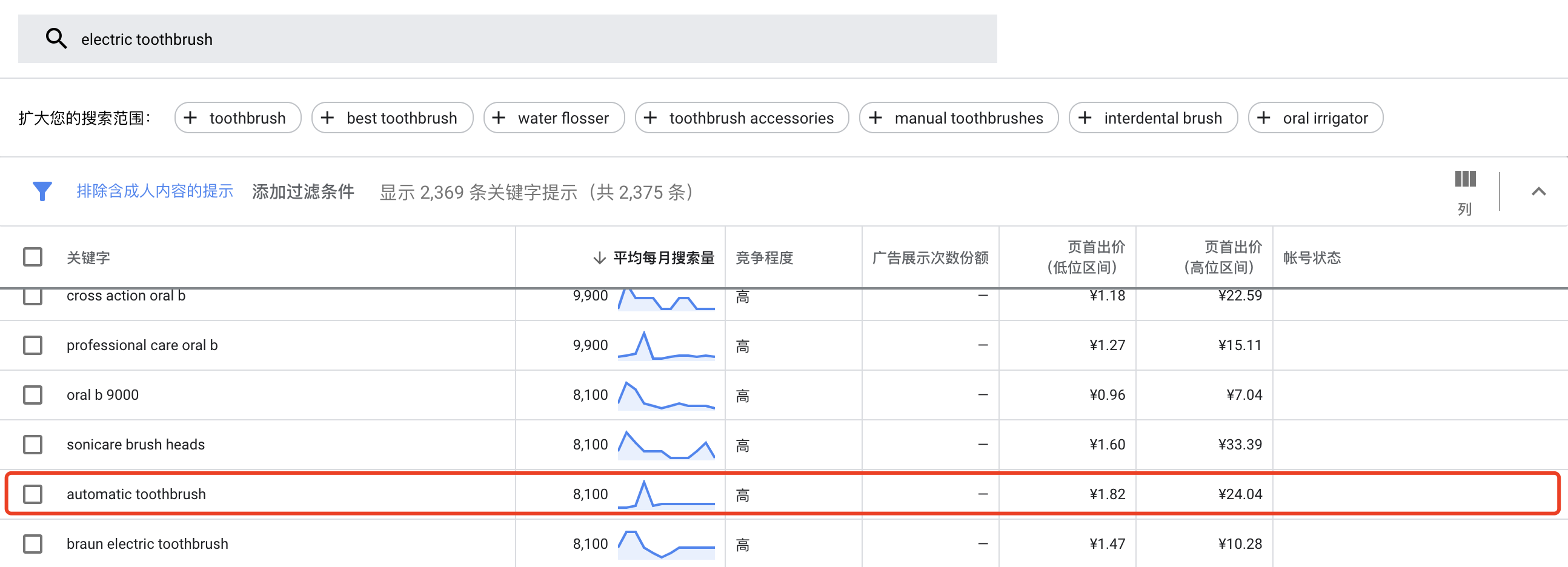The height and width of the screenshot is (567, 1568).
Task: Click low bid ¥0.96 for oral b 9000
Action: click(x=1107, y=396)
